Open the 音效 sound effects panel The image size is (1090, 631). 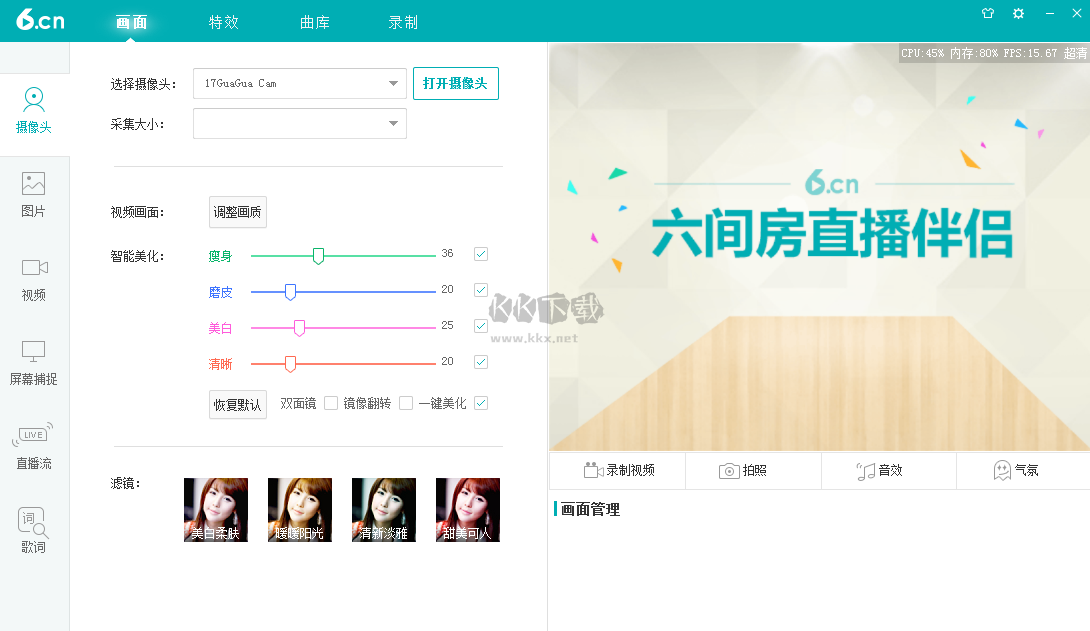889,470
